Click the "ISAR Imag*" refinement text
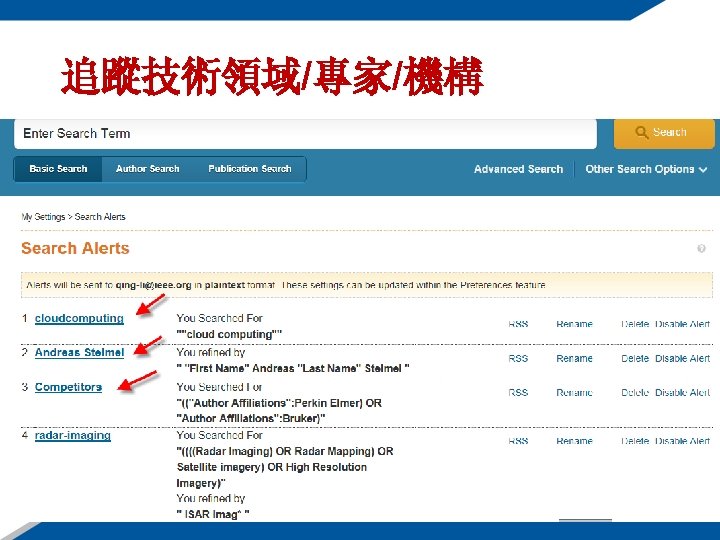 click(213, 515)
